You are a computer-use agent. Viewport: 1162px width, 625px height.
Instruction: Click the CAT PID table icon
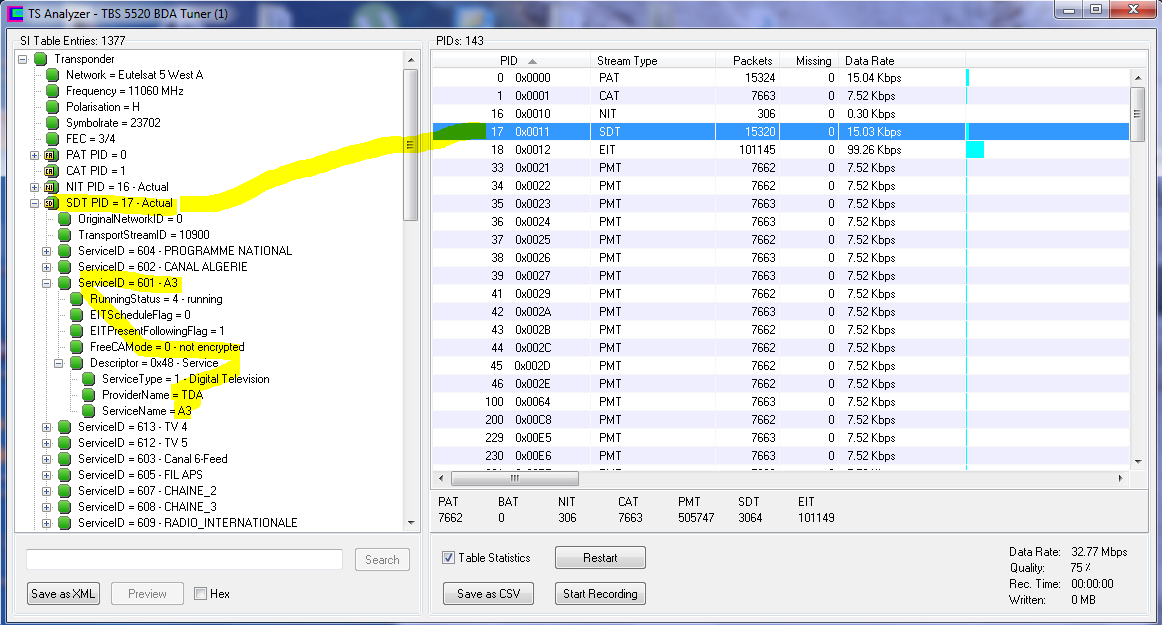click(51, 171)
